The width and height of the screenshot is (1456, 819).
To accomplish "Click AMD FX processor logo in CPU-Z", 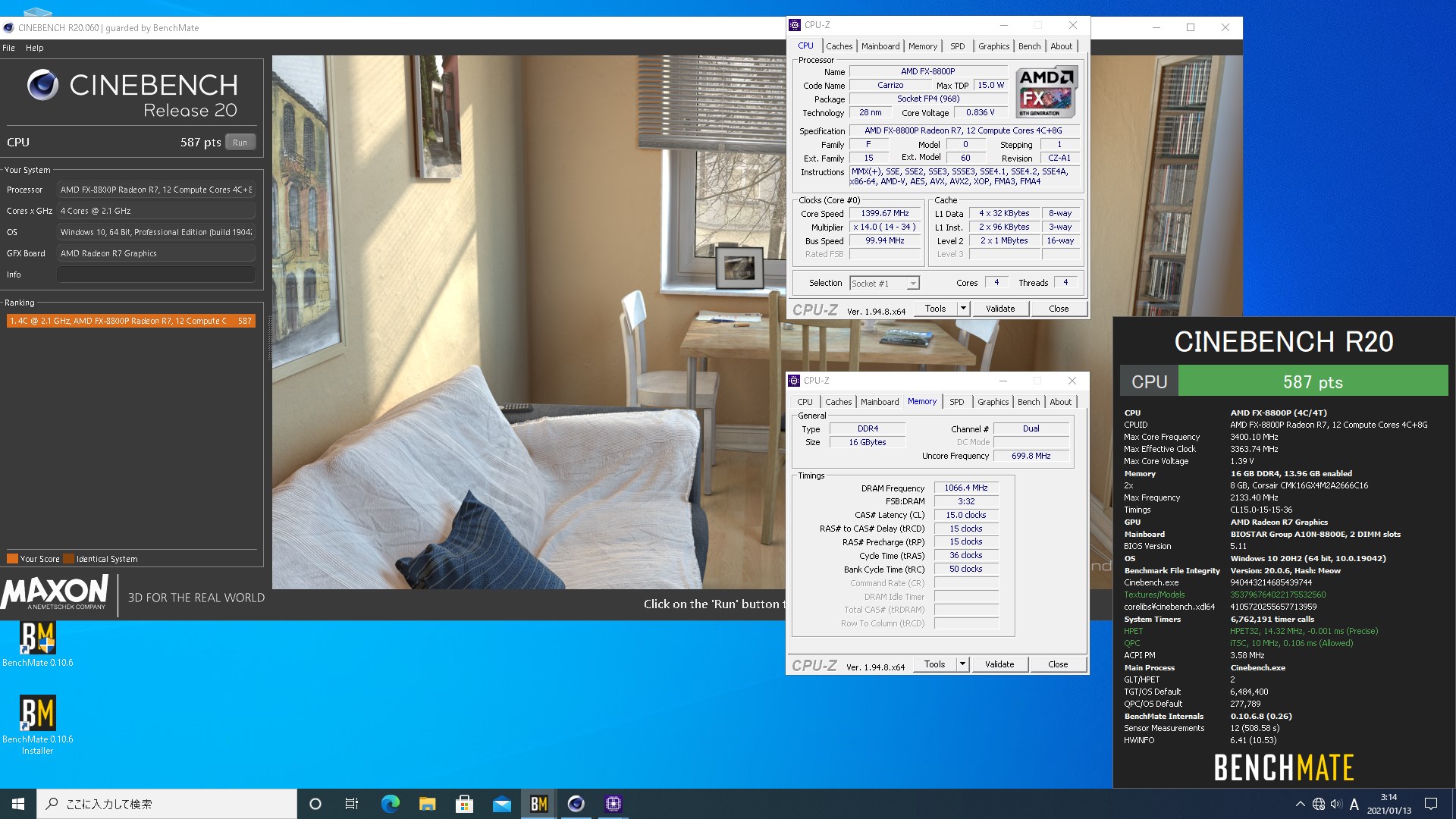I will 1046,92.
